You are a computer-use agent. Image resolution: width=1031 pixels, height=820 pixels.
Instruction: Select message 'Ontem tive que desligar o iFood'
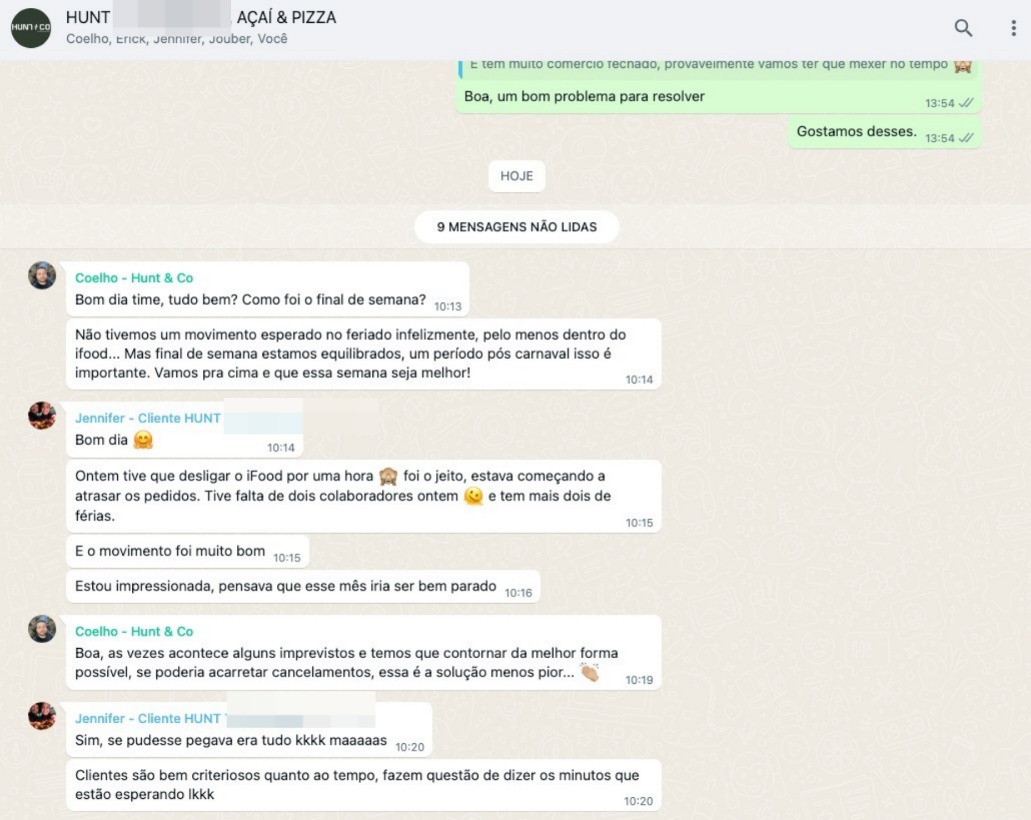(364, 496)
